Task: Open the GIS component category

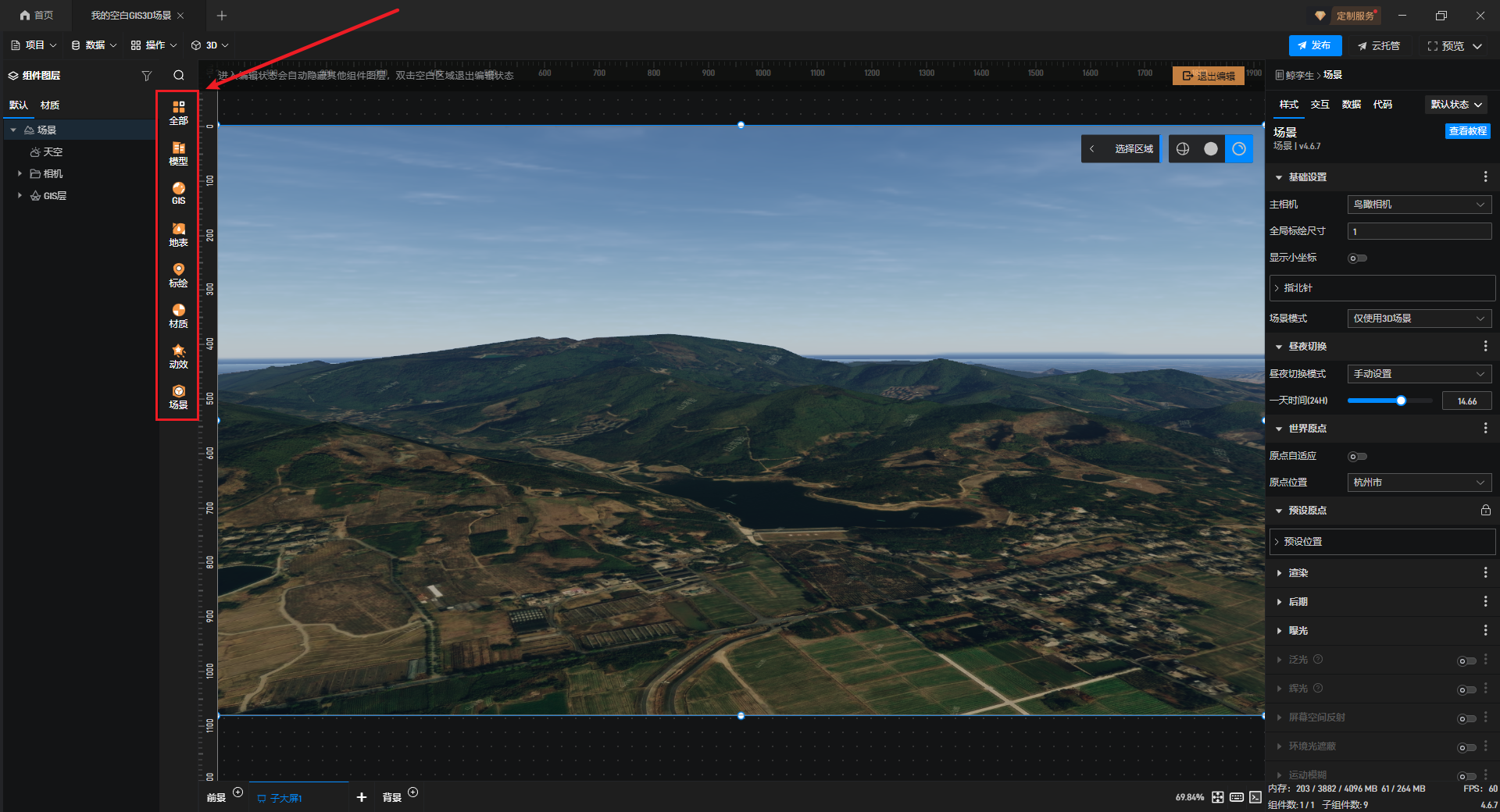Action: [x=178, y=193]
